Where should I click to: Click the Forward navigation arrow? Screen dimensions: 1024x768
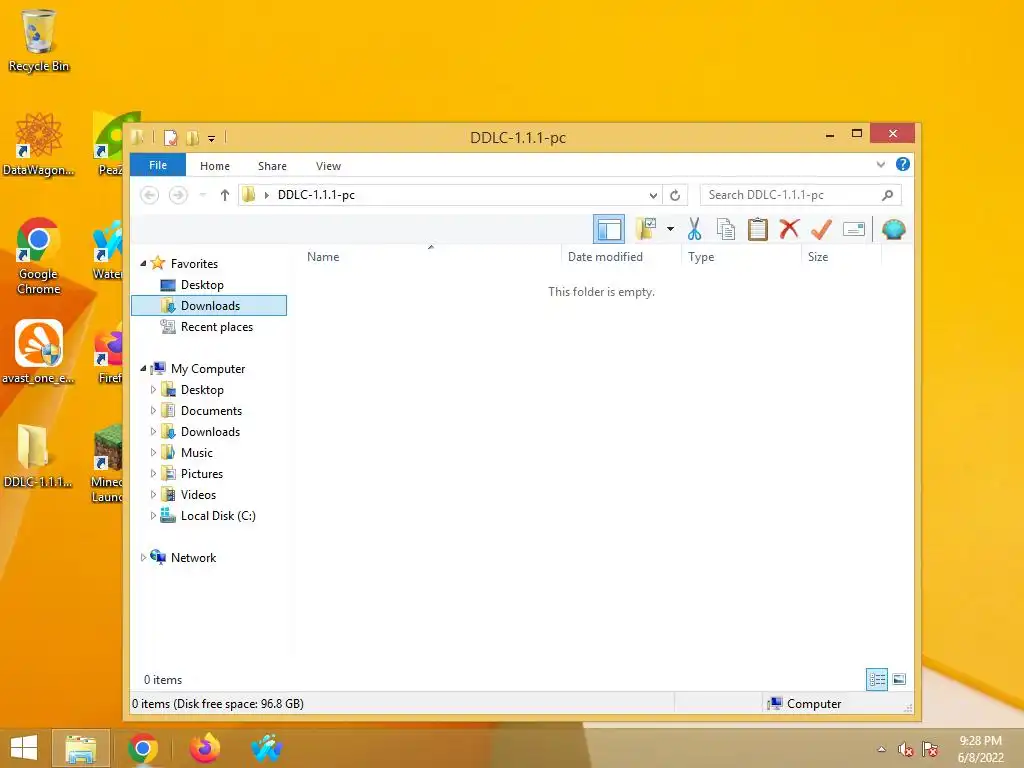[178, 195]
